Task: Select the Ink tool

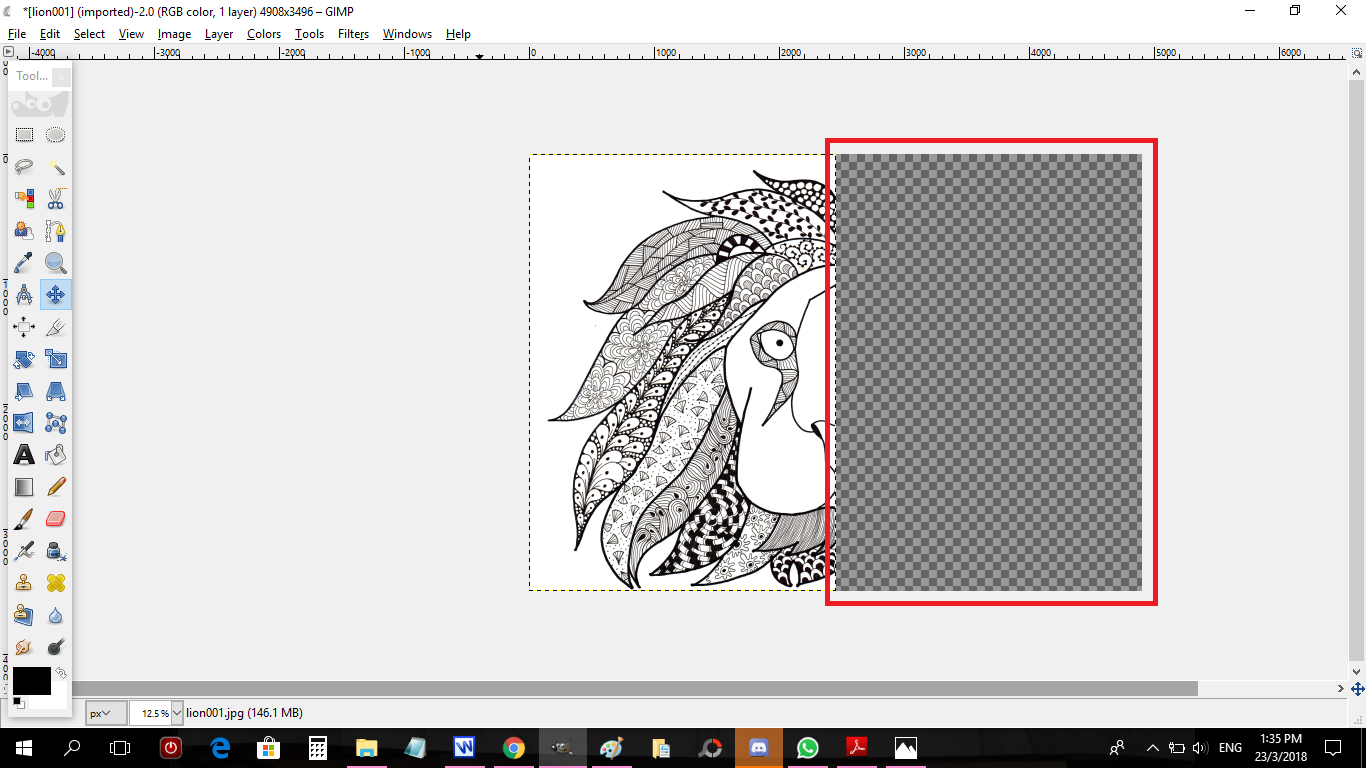Action: pos(56,551)
